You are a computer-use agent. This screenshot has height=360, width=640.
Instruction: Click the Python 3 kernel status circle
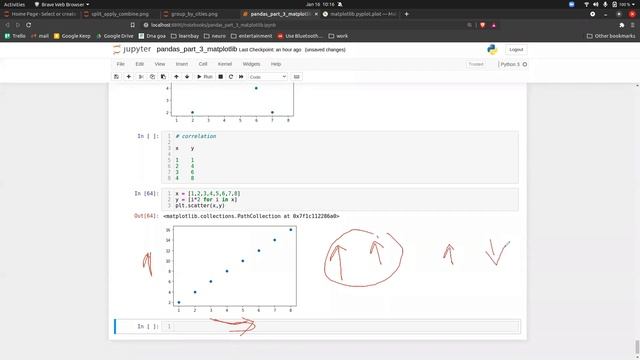click(525, 64)
